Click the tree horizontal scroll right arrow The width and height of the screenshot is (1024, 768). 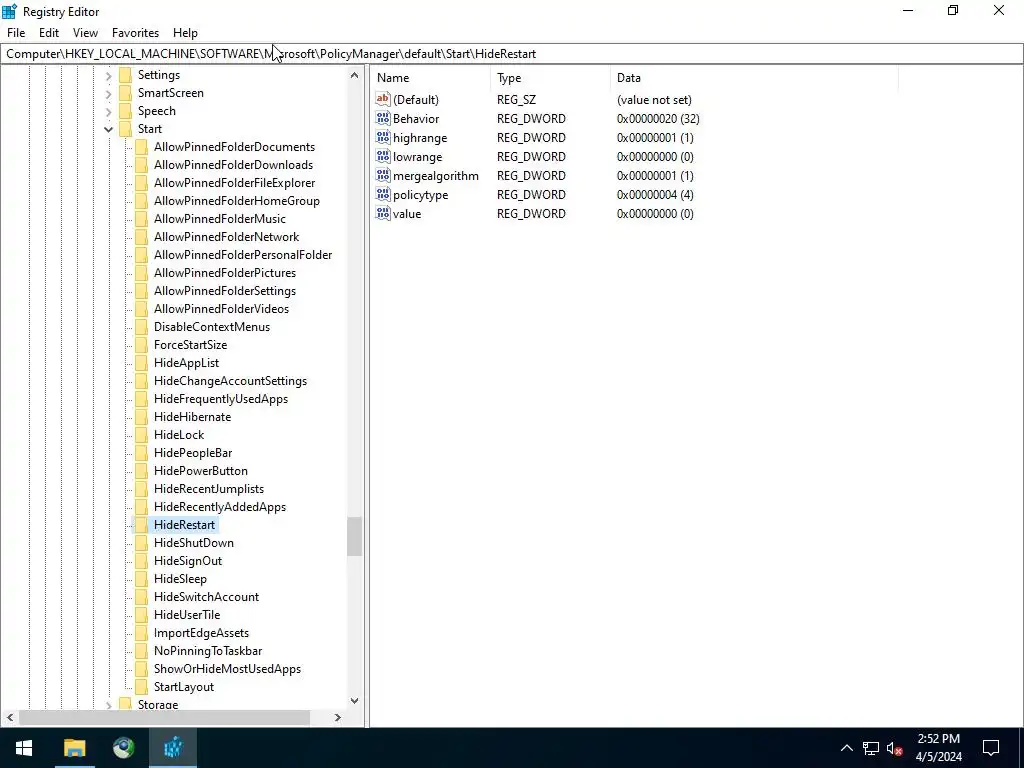(338, 717)
